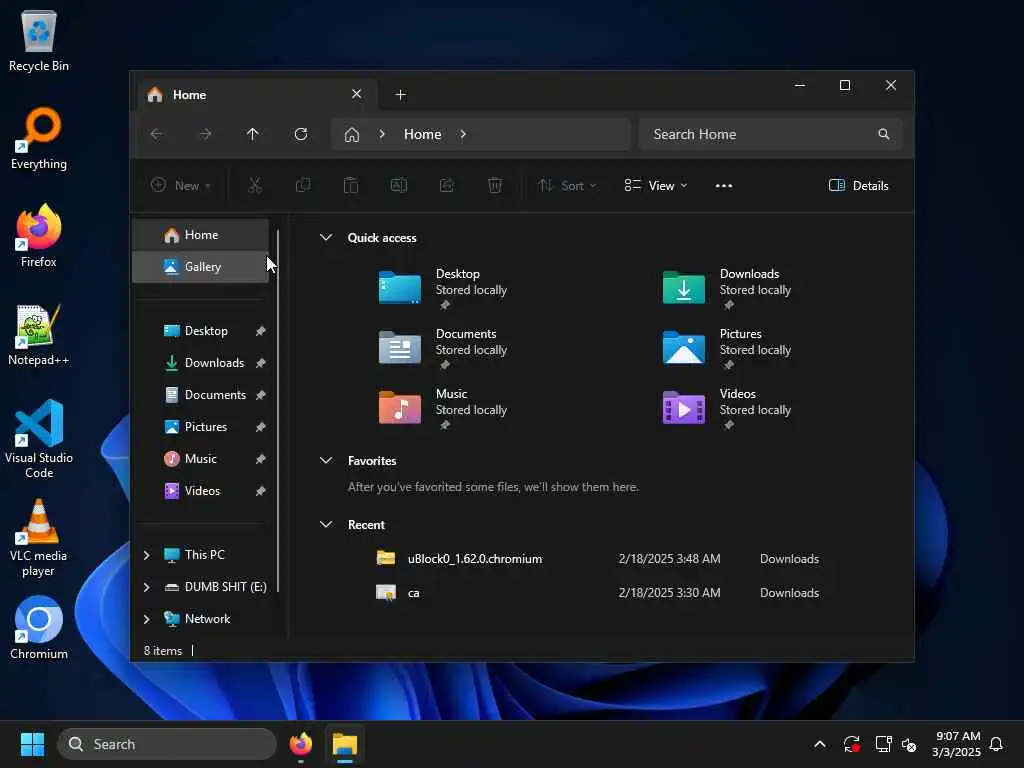
Task: Collapse the Quick access section
Action: pyautogui.click(x=326, y=238)
